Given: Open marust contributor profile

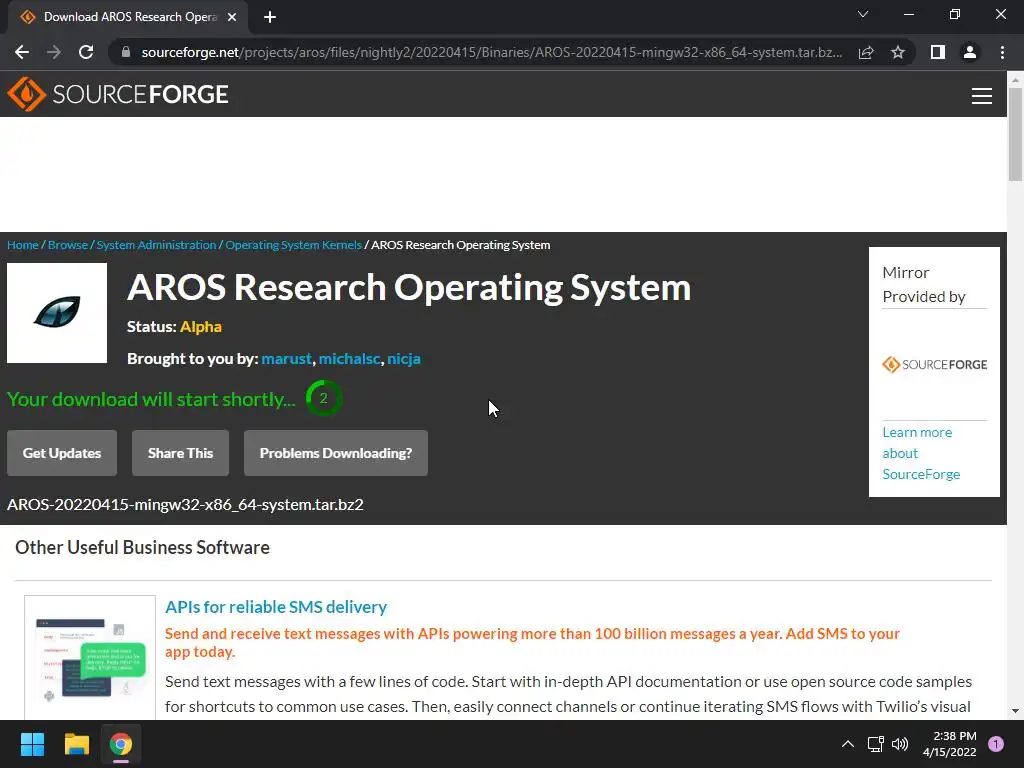Looking at the screenshot, I should tap(287, 359).
